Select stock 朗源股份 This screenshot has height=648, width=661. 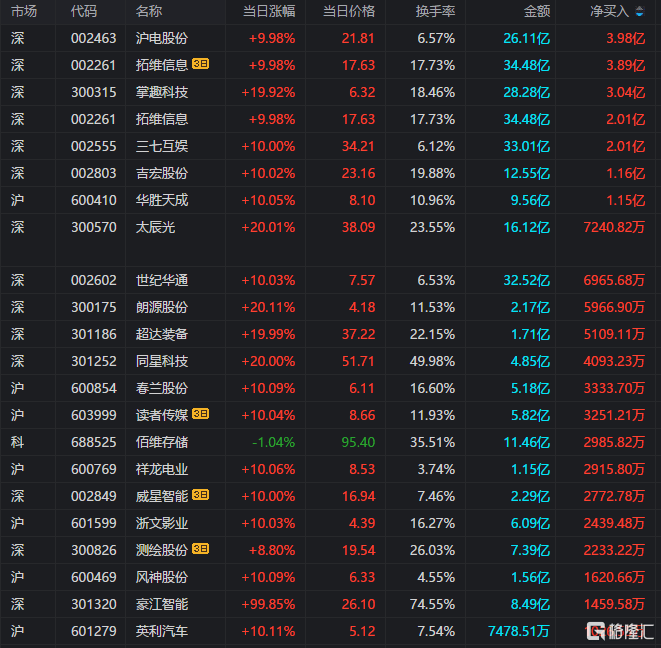coord(162,307)
